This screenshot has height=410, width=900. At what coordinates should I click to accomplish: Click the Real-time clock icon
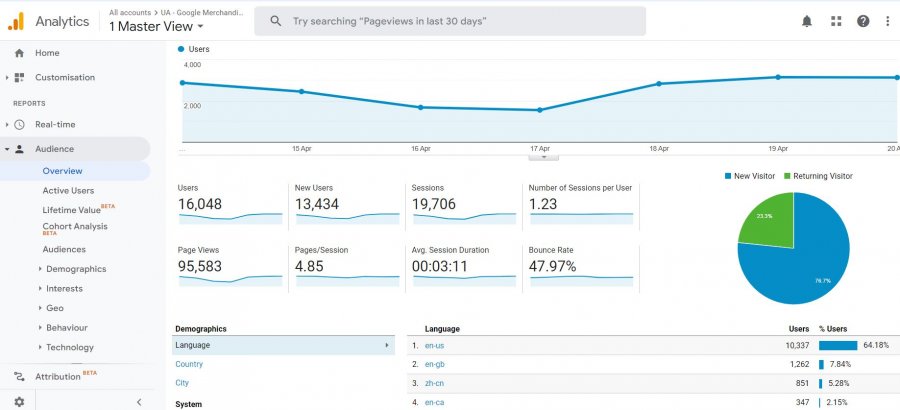tap(19, 125)
